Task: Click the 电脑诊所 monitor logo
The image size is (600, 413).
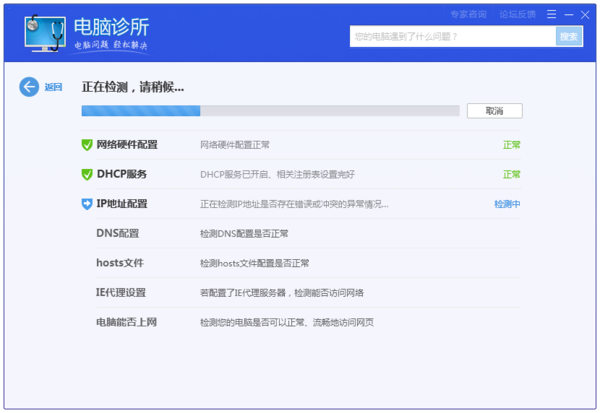Action: tap(46, 35)
